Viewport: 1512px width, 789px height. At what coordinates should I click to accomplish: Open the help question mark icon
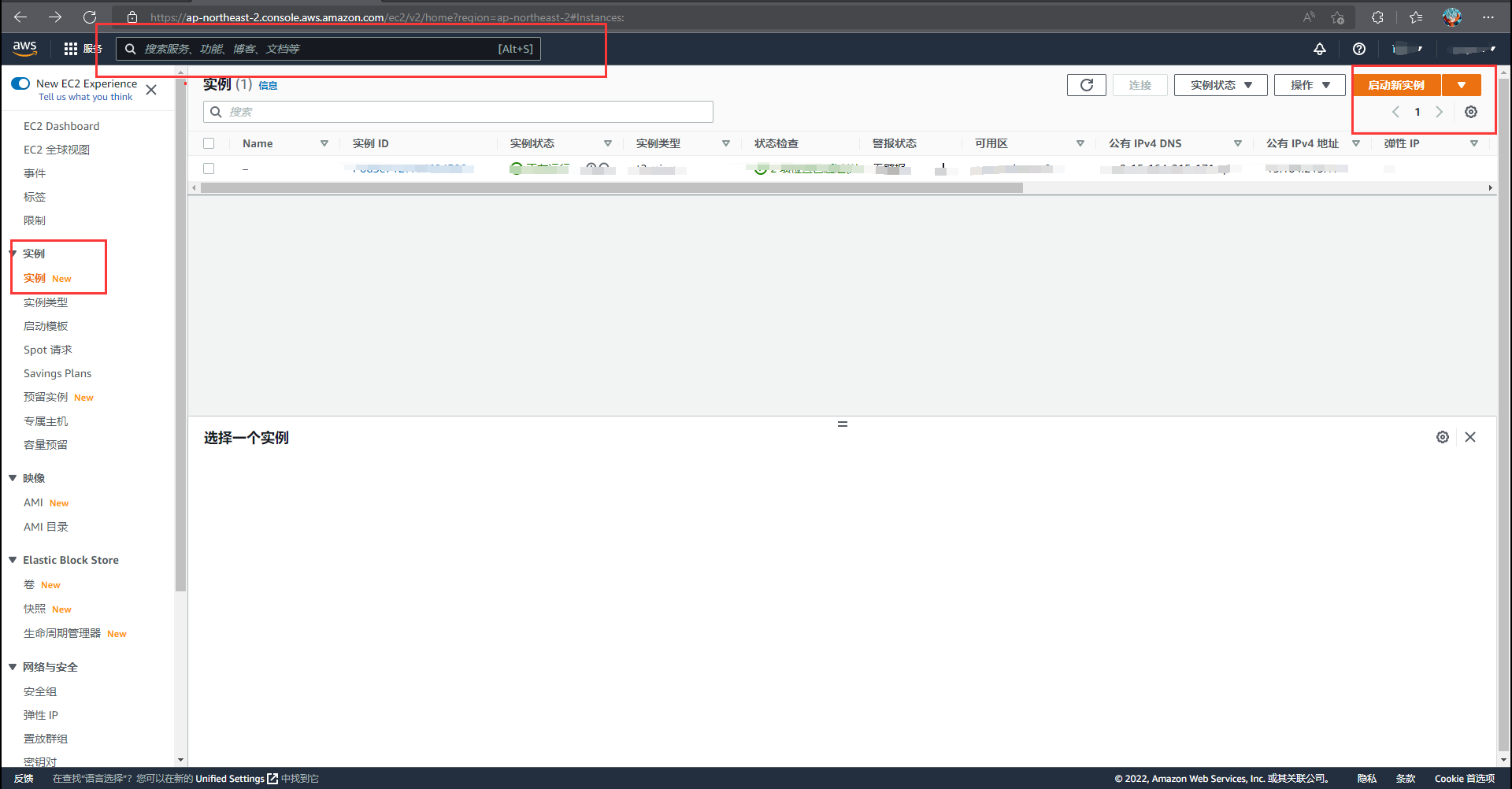(1359, 49)
